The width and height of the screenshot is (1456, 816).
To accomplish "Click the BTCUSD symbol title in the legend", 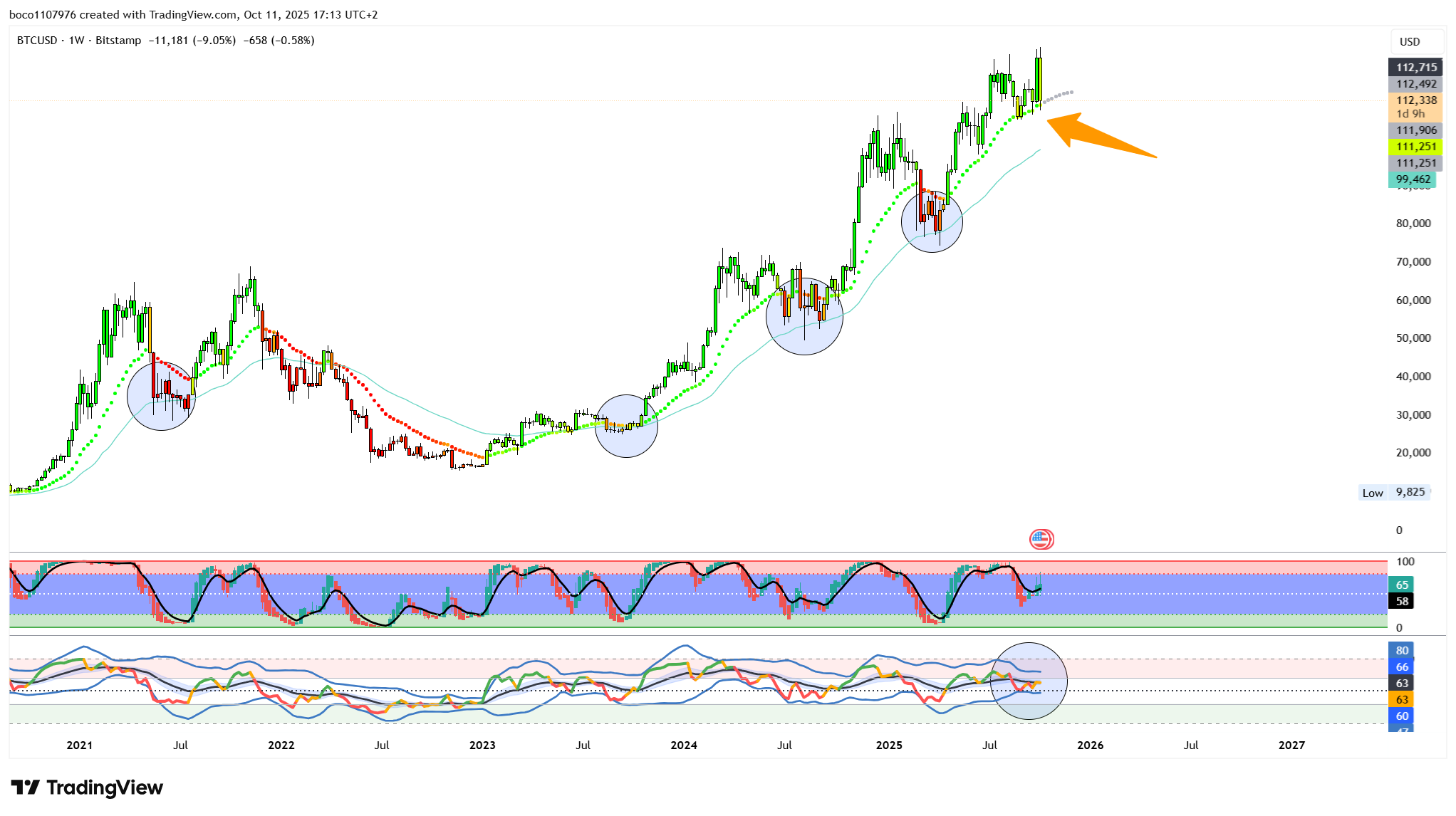I will coord(37,41).
